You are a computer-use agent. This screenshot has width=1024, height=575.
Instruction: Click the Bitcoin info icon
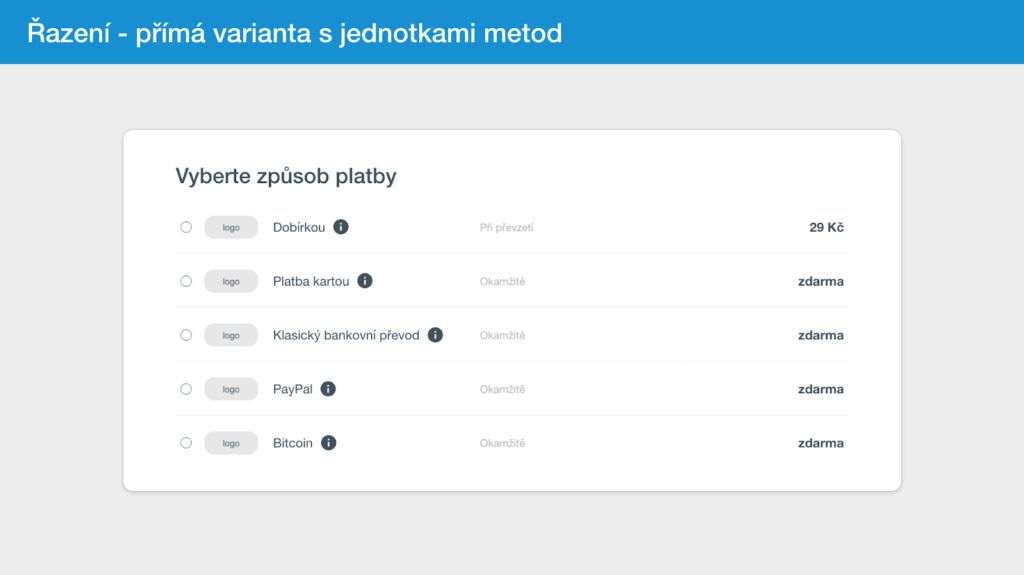[328, 443]
